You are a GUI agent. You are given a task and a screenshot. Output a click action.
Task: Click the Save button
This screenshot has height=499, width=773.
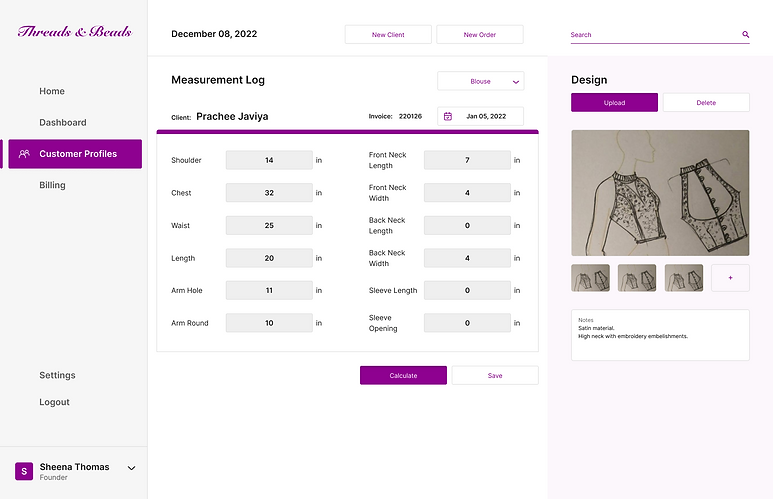(x=495, y=375)
